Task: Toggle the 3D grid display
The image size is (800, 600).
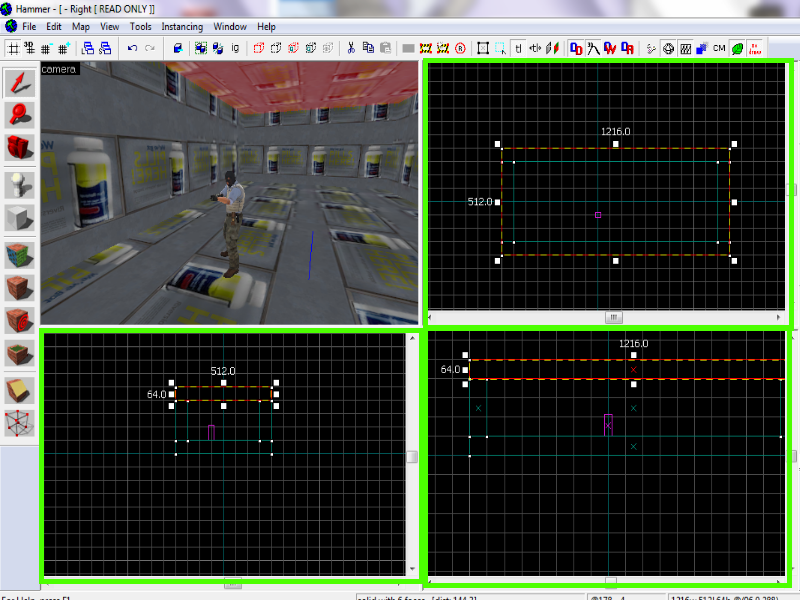Action: tap(30, 48)
